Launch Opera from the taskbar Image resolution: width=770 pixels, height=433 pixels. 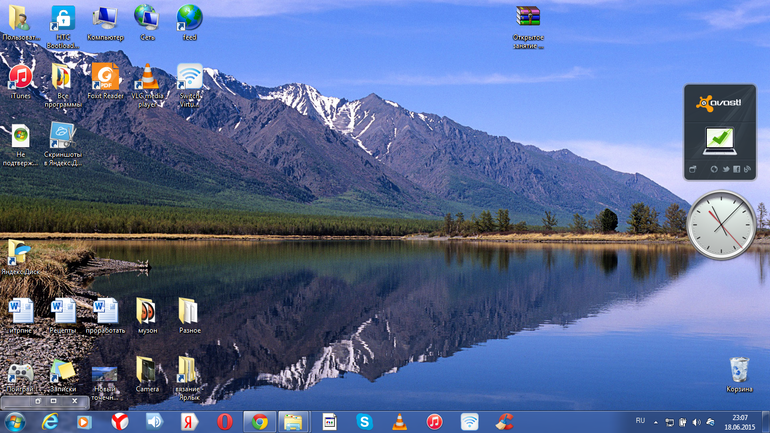pyautogui.click(x=225, y=422)
